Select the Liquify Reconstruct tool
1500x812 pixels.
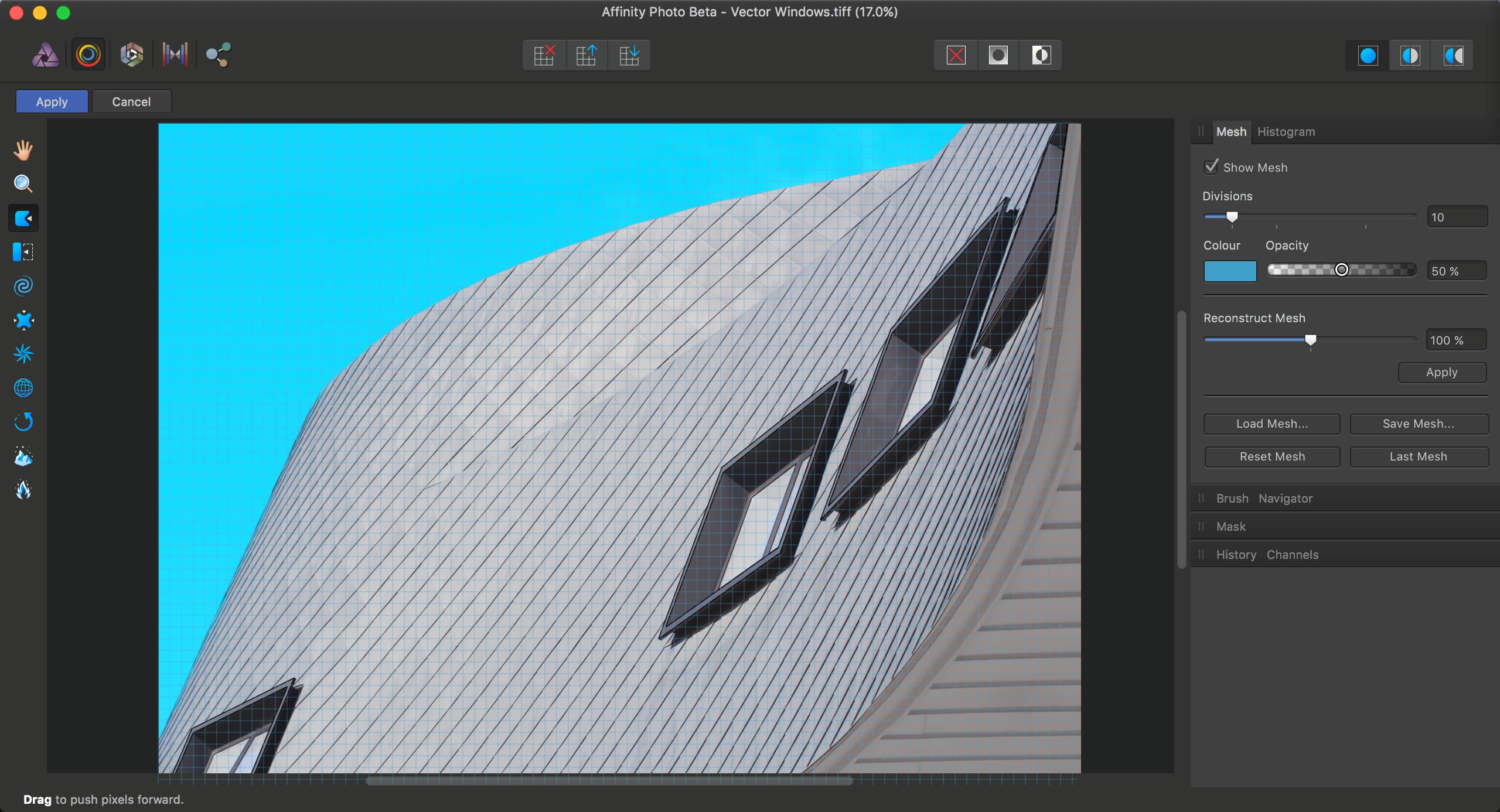(x=23, y=422)
